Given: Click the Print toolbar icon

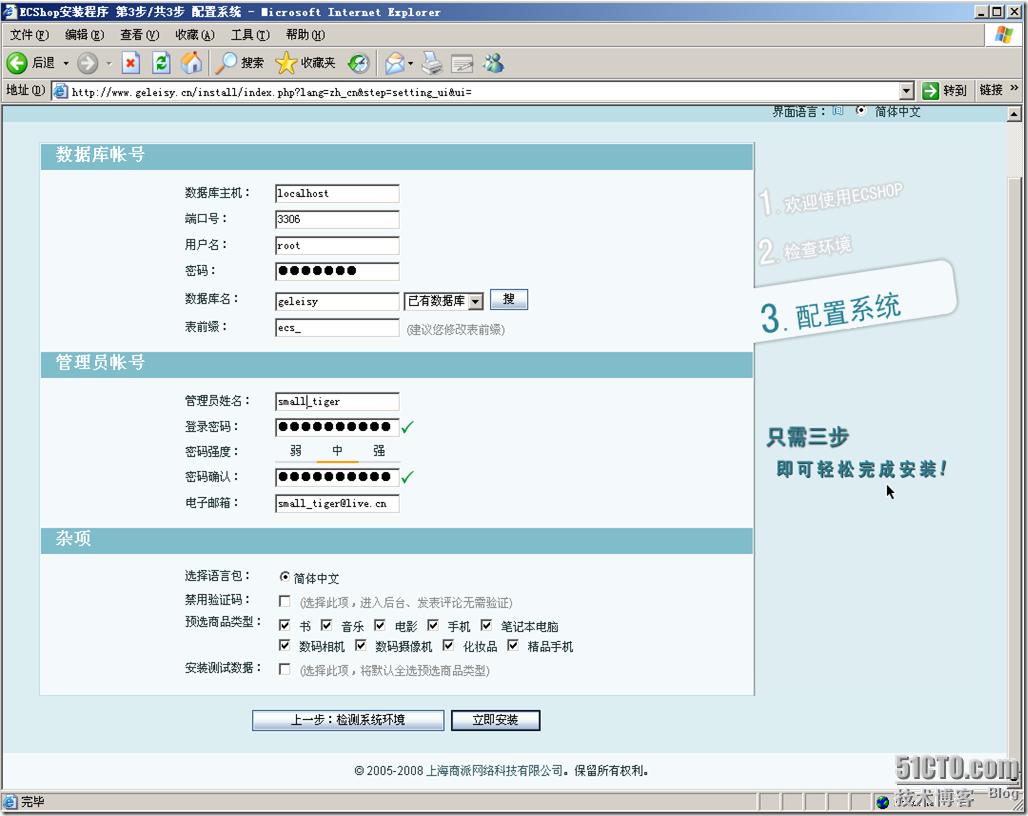Looking at the screenshot, I should coord(431,63).
